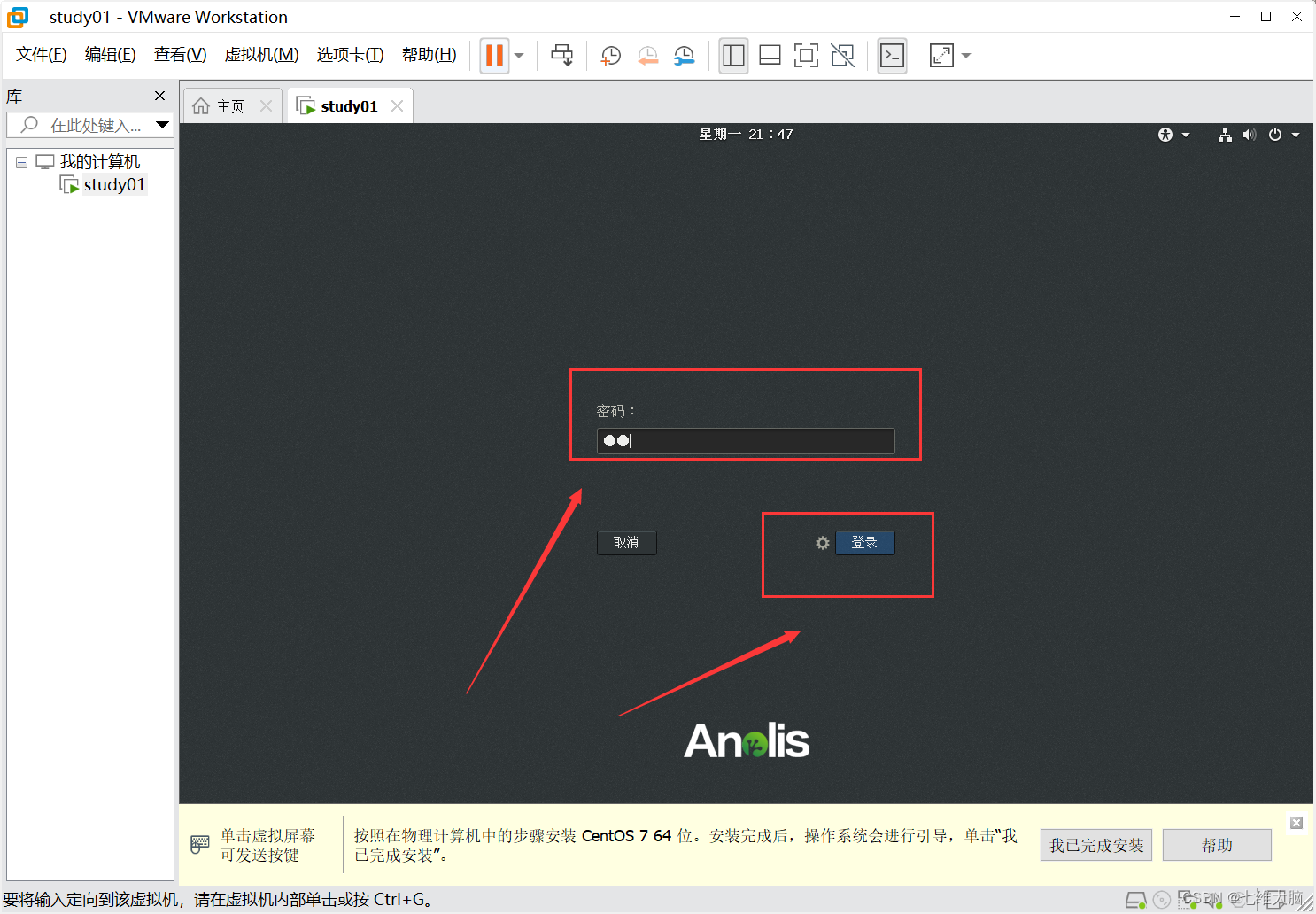Enter full screen mode

(806, 56)
